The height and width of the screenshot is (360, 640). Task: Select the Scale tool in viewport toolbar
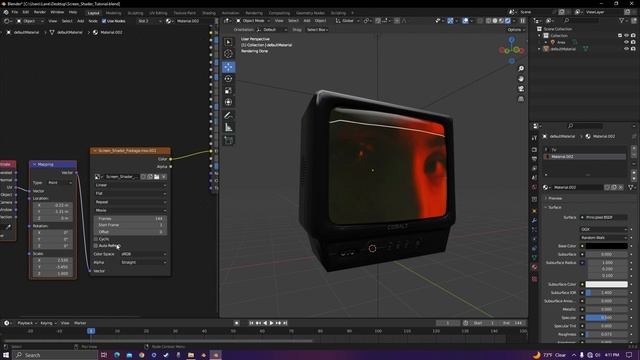click(229, 90)
